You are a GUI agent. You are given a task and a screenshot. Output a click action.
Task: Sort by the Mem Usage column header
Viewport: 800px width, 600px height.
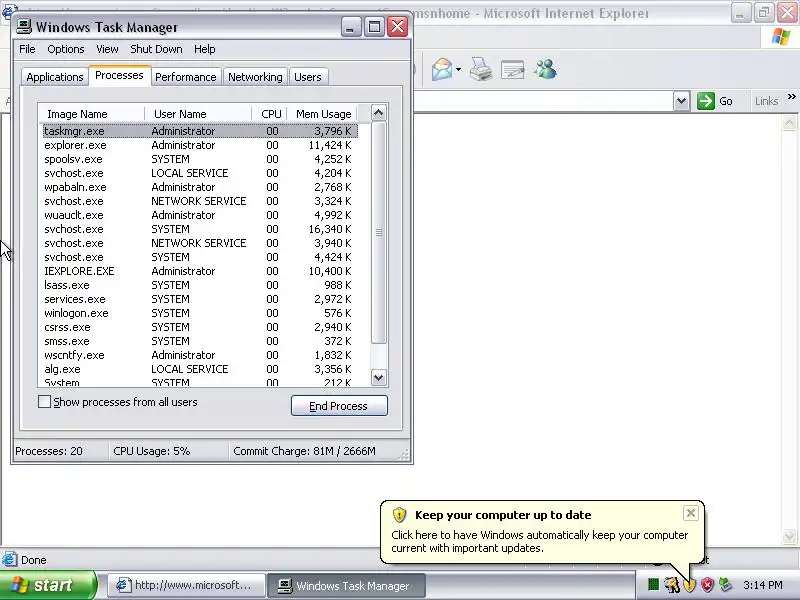click(x=322, y=114)
